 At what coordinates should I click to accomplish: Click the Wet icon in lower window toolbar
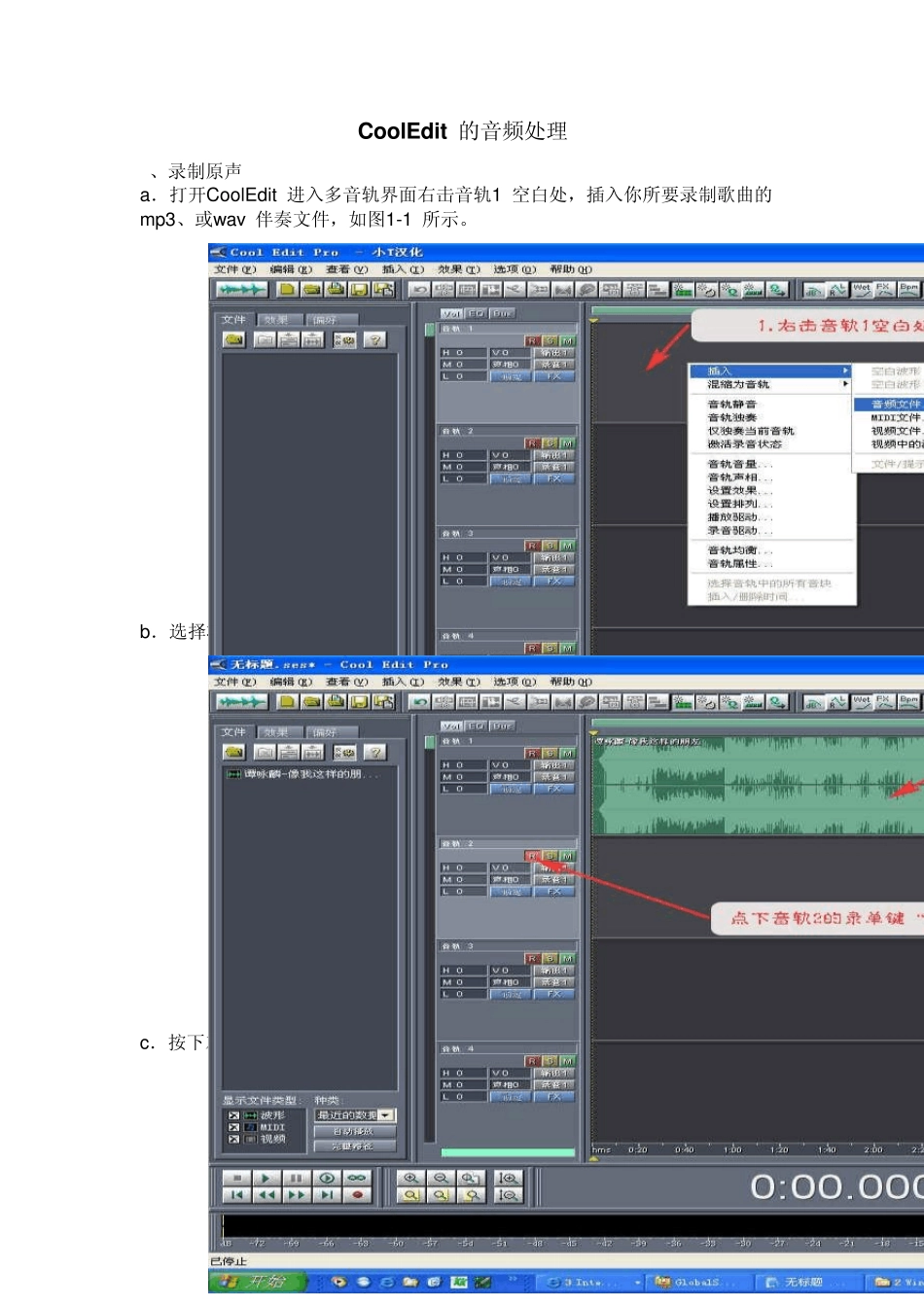[x=861, y=702]
